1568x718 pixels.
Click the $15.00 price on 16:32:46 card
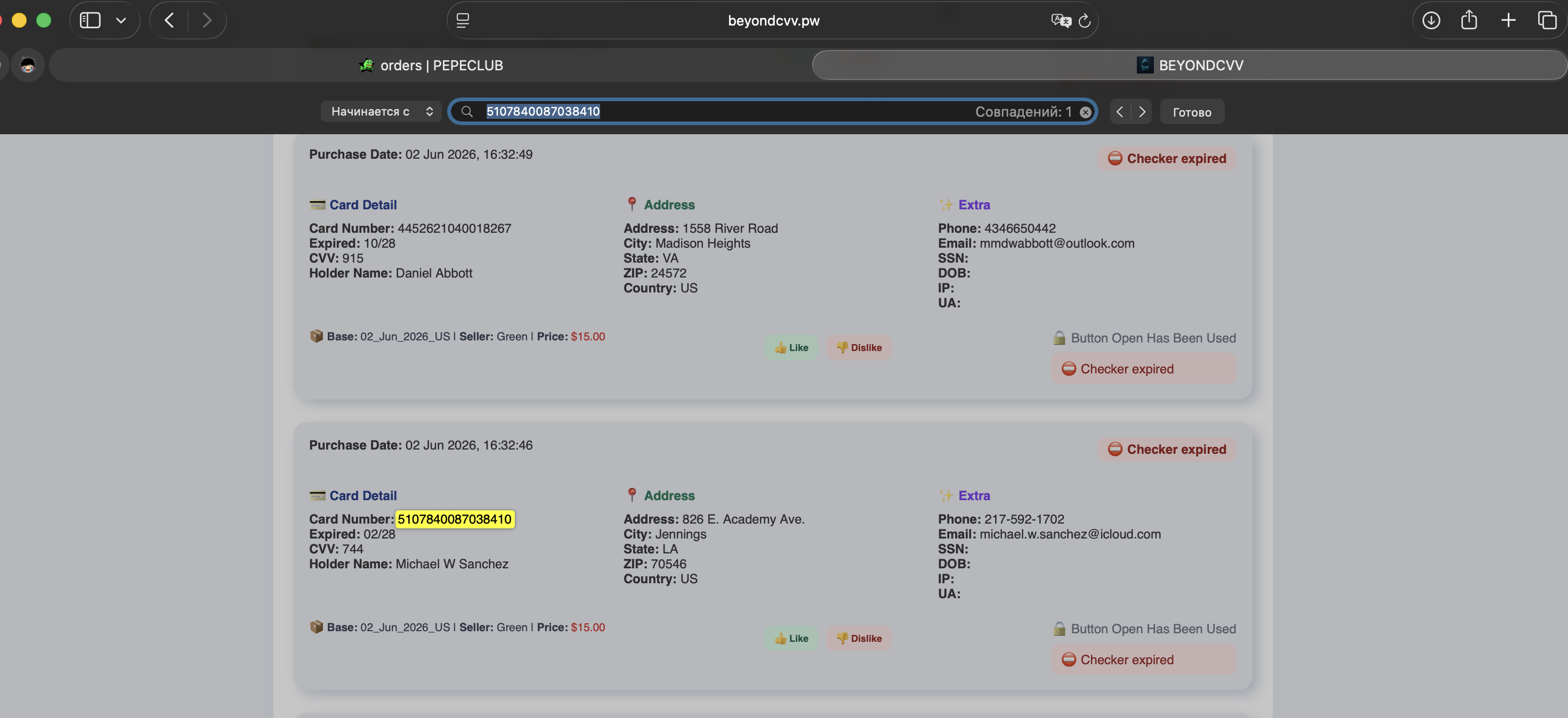tap(587, 627)
